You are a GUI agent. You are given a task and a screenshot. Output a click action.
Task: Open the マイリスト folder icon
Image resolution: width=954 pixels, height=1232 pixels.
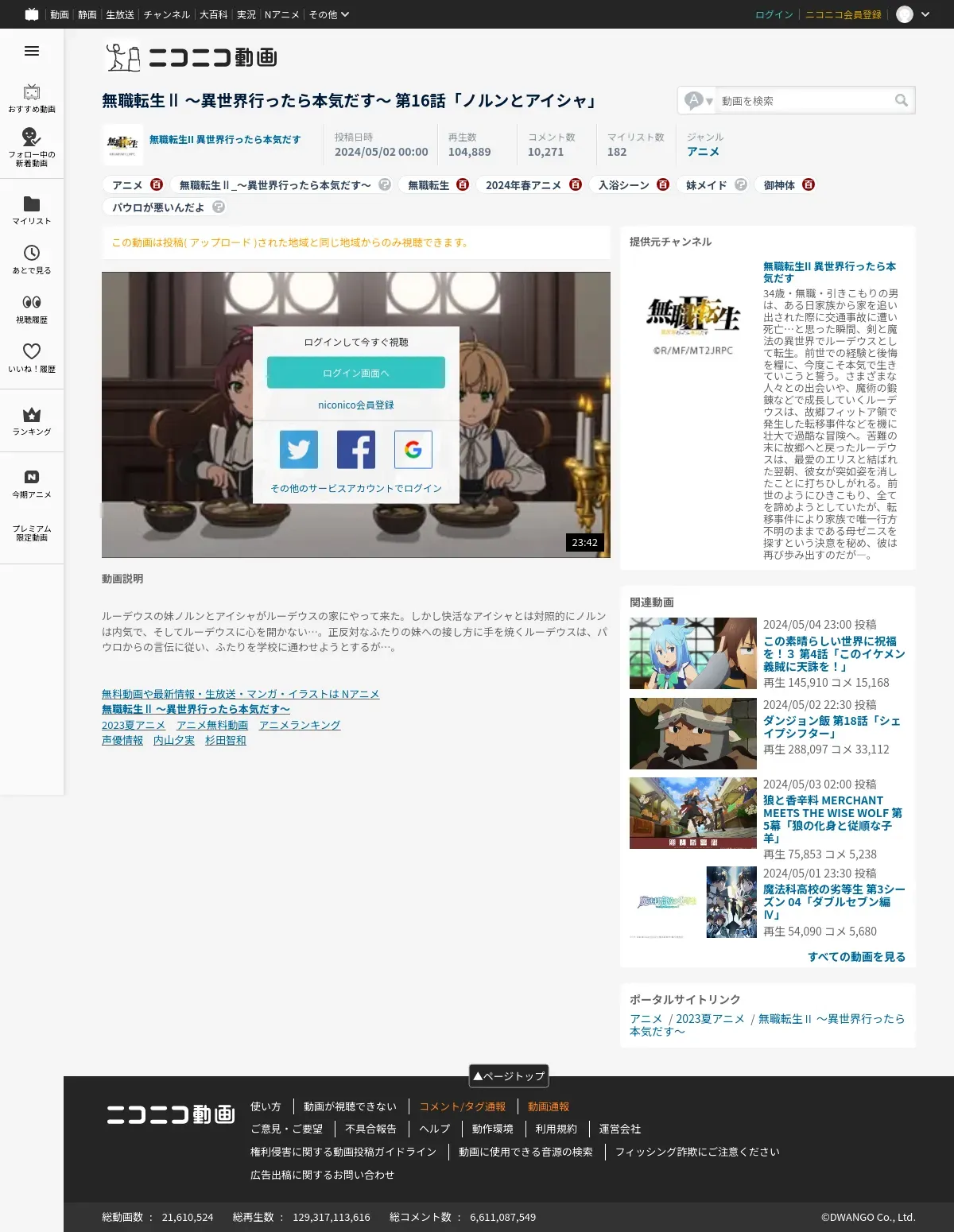(32, 203)
